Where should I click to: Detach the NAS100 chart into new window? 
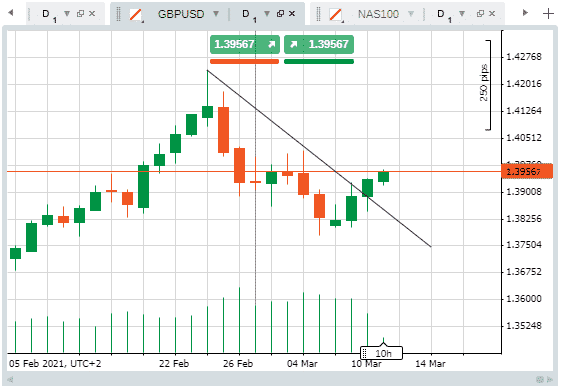click(x=480, y=14)
